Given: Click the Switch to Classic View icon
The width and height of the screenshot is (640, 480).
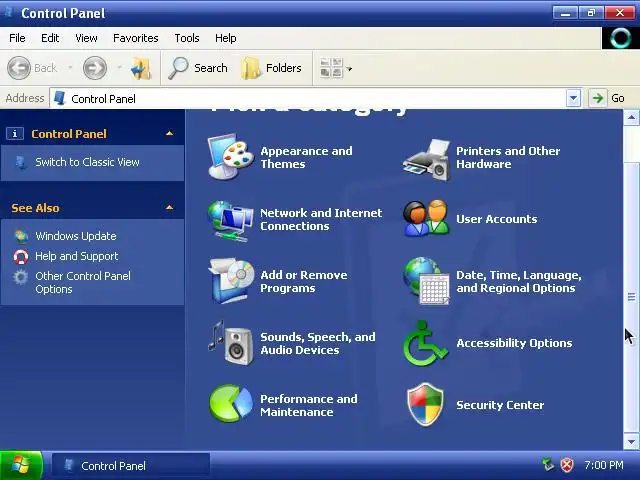Looking at the screenshot, I should [x=21, y=162].
